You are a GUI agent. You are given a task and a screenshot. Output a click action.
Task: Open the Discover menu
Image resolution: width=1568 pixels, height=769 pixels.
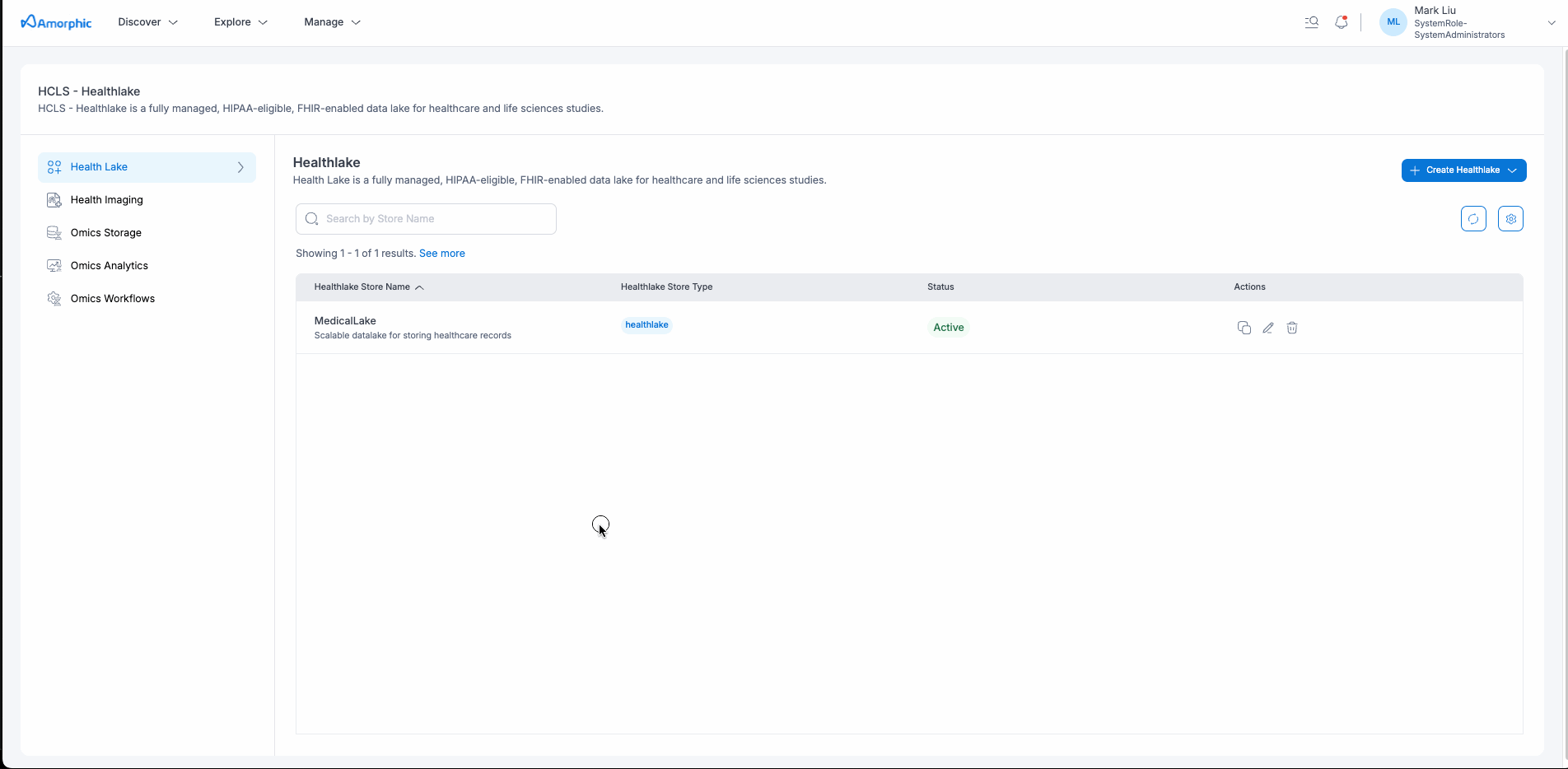coord(148,22)
